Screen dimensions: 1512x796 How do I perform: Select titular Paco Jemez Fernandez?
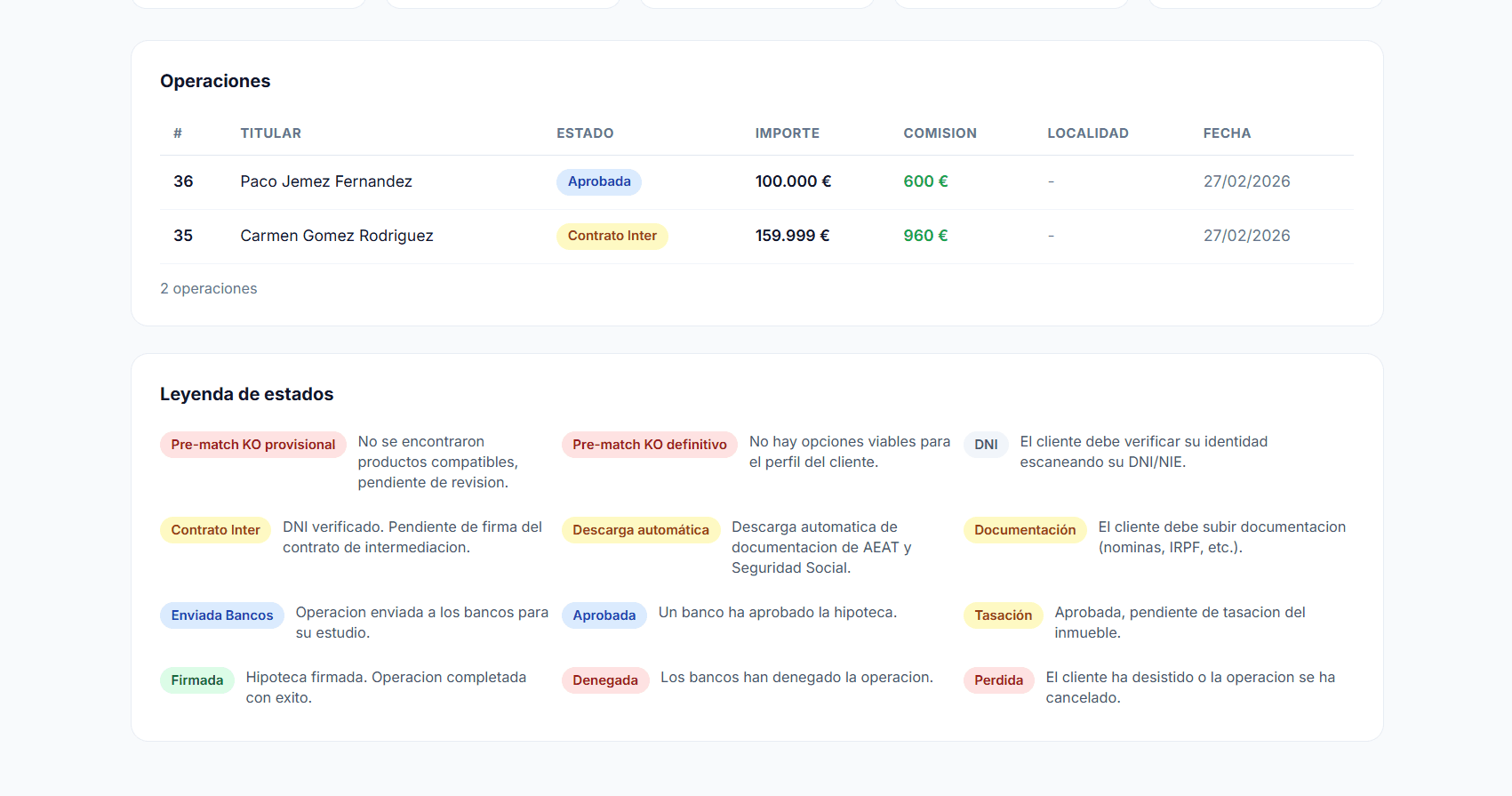(x=326, y=181)
